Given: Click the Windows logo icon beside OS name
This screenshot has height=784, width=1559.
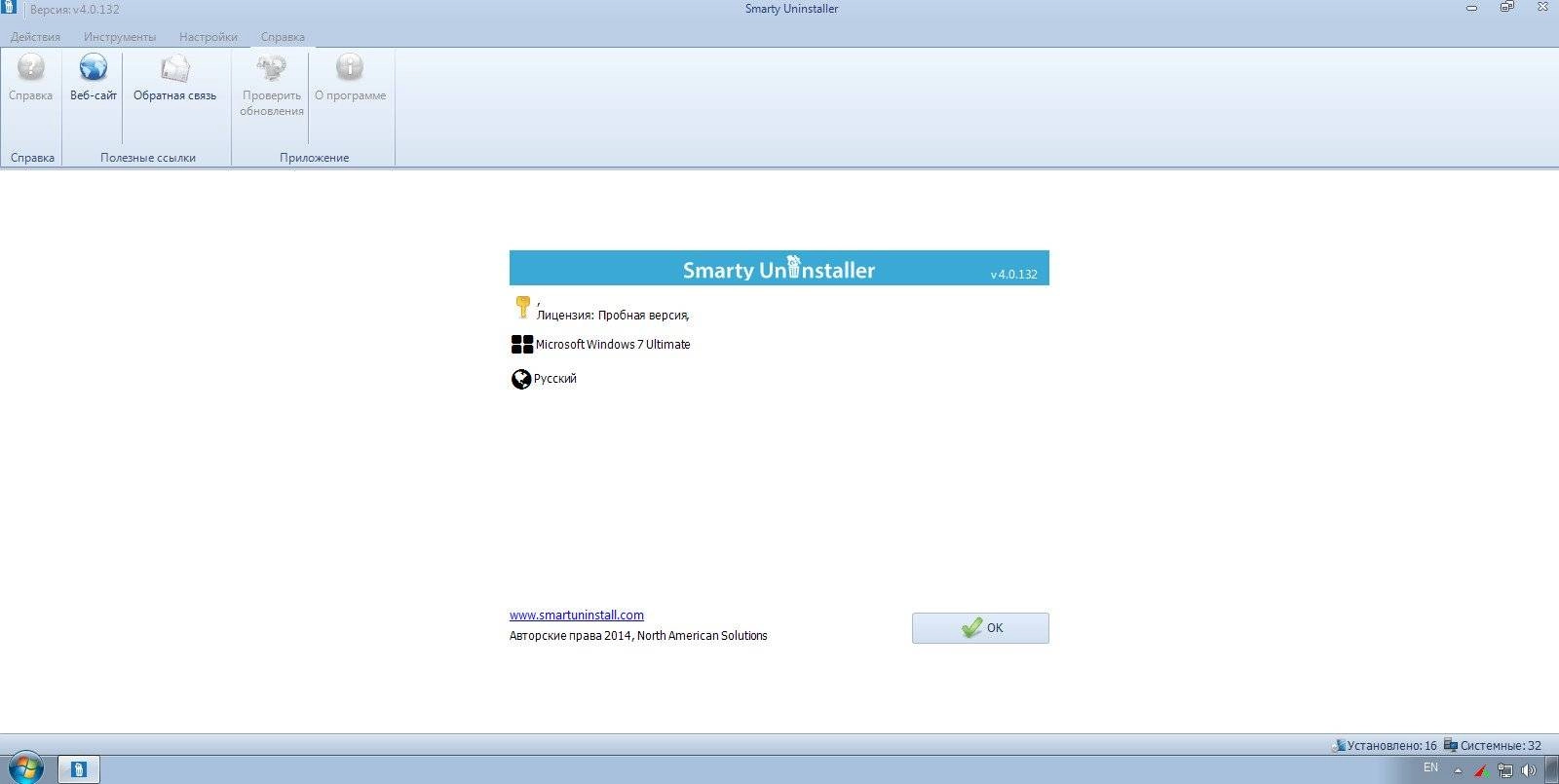Looking at the screenshot, I should [522, 344].
